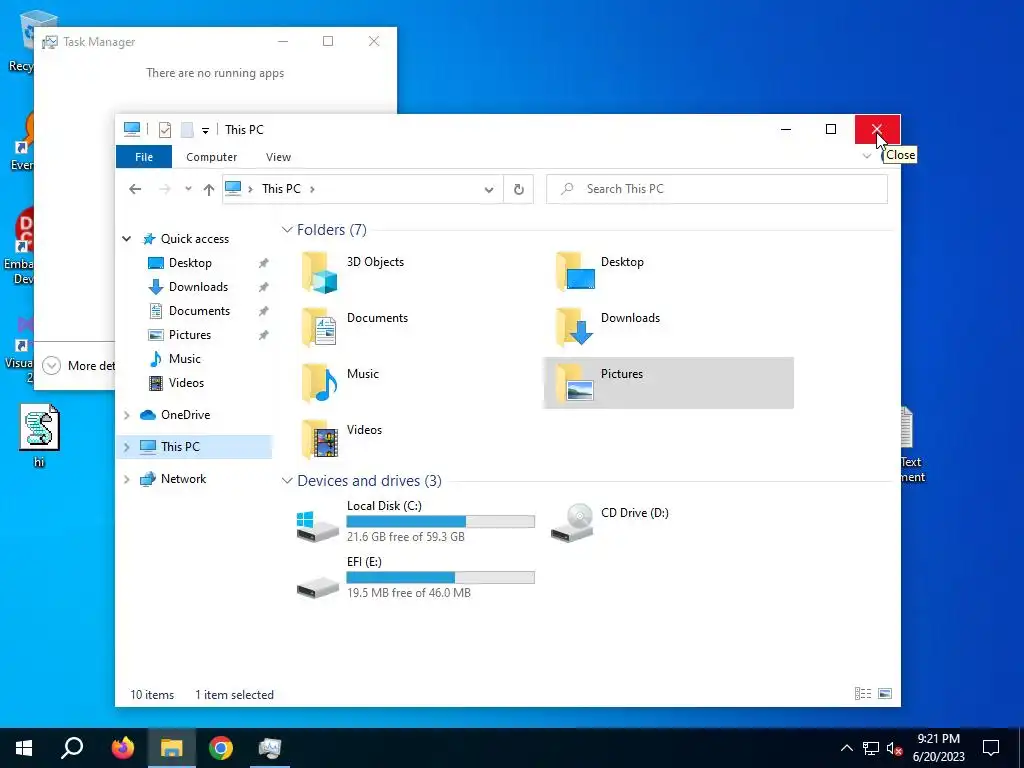Expand the ribbon chevron
Screen dimensions: 1024x768
click(867, 156)
